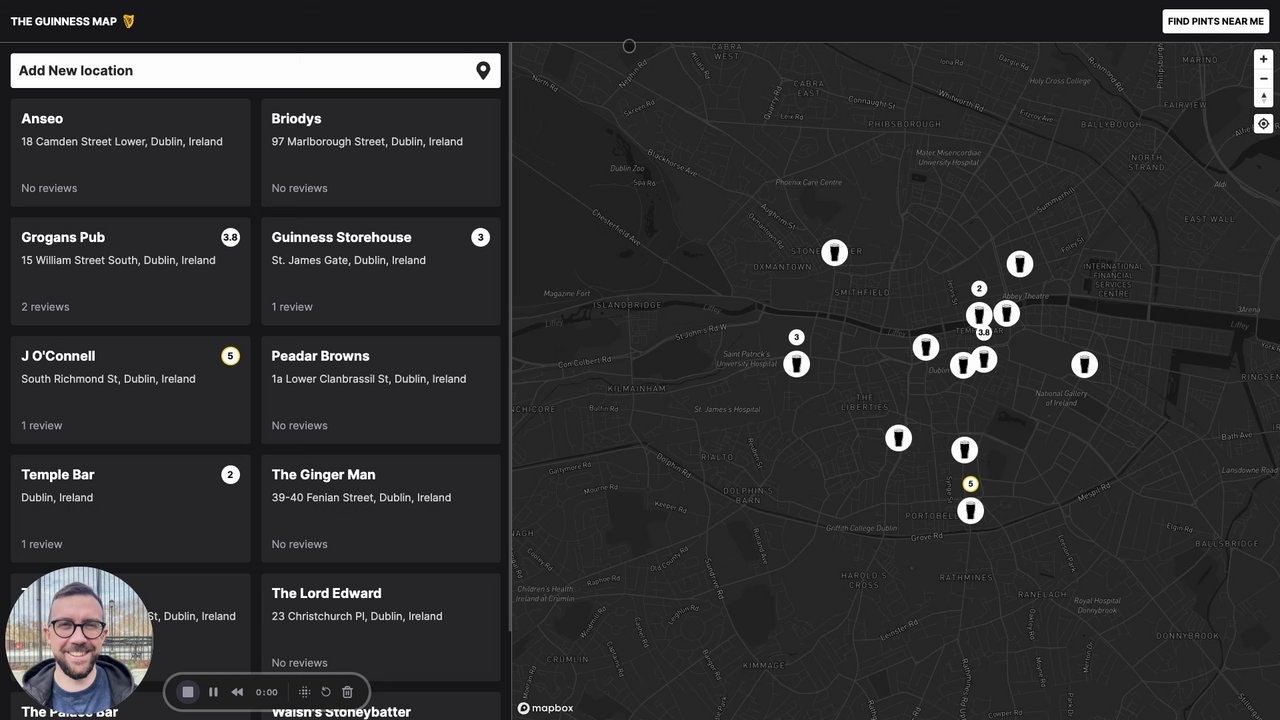Open the Mapbox attribution link
The image size is (1280, 720).
coord(545,707)
